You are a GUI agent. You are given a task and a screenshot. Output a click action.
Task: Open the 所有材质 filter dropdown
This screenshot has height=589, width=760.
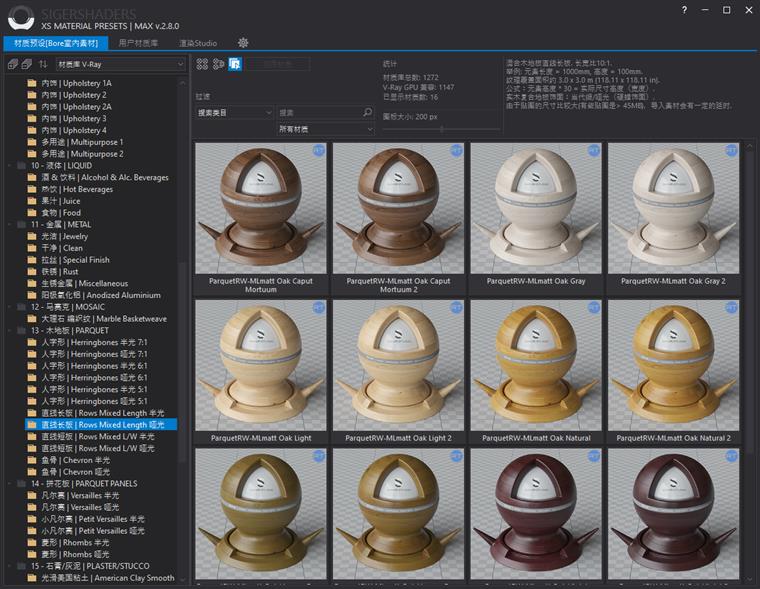pyautogui.click(x=325, y=129)
